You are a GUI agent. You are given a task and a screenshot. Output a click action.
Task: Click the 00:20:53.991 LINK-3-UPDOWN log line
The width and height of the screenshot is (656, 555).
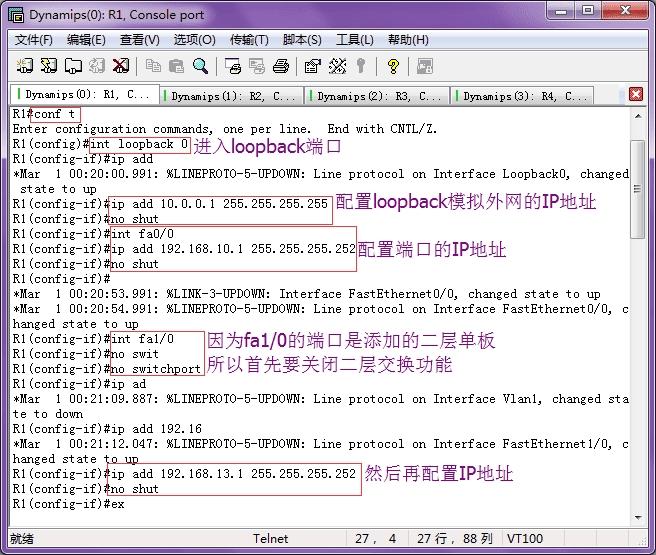coord(306,294)
